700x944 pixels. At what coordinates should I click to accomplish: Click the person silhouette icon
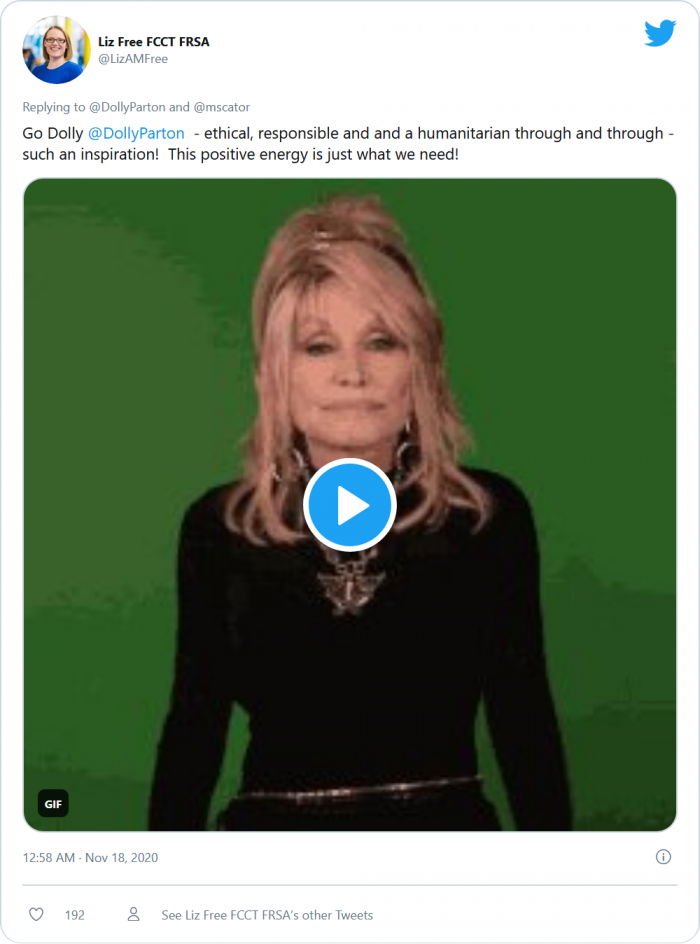(134, 914)
